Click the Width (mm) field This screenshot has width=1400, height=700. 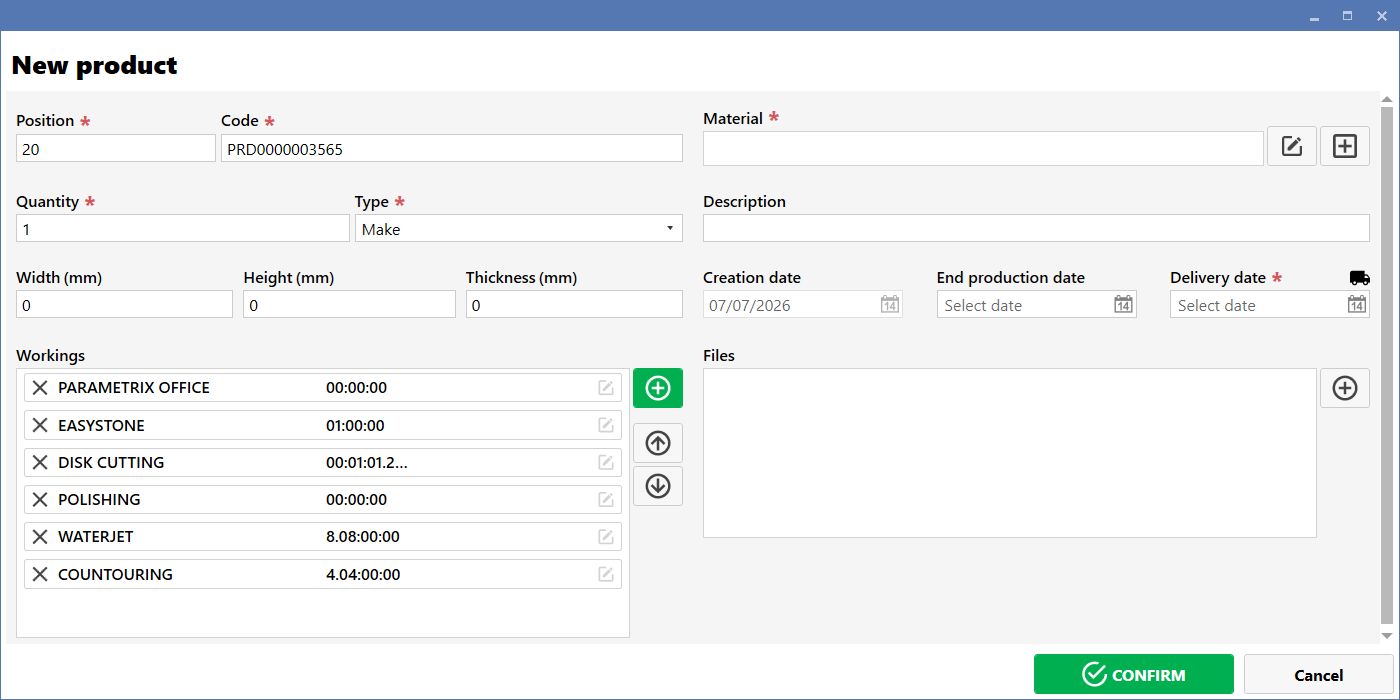pos(124,305)
